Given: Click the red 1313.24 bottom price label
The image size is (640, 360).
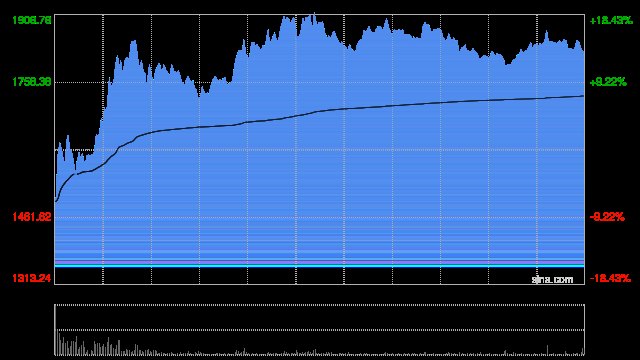Looking at the screenshot, I should coord(32,278).
